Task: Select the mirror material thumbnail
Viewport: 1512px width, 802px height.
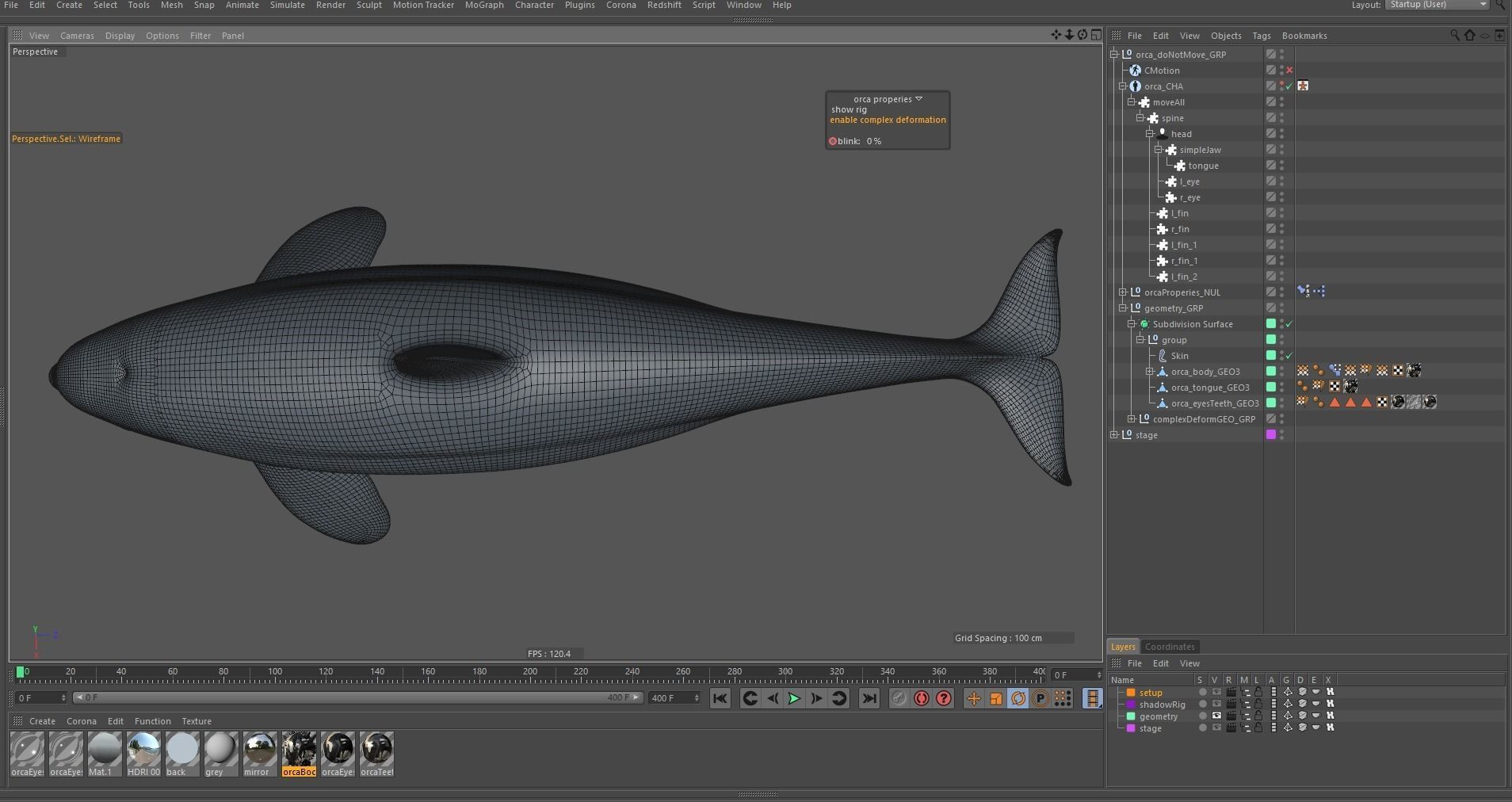Action: point(260,754)
